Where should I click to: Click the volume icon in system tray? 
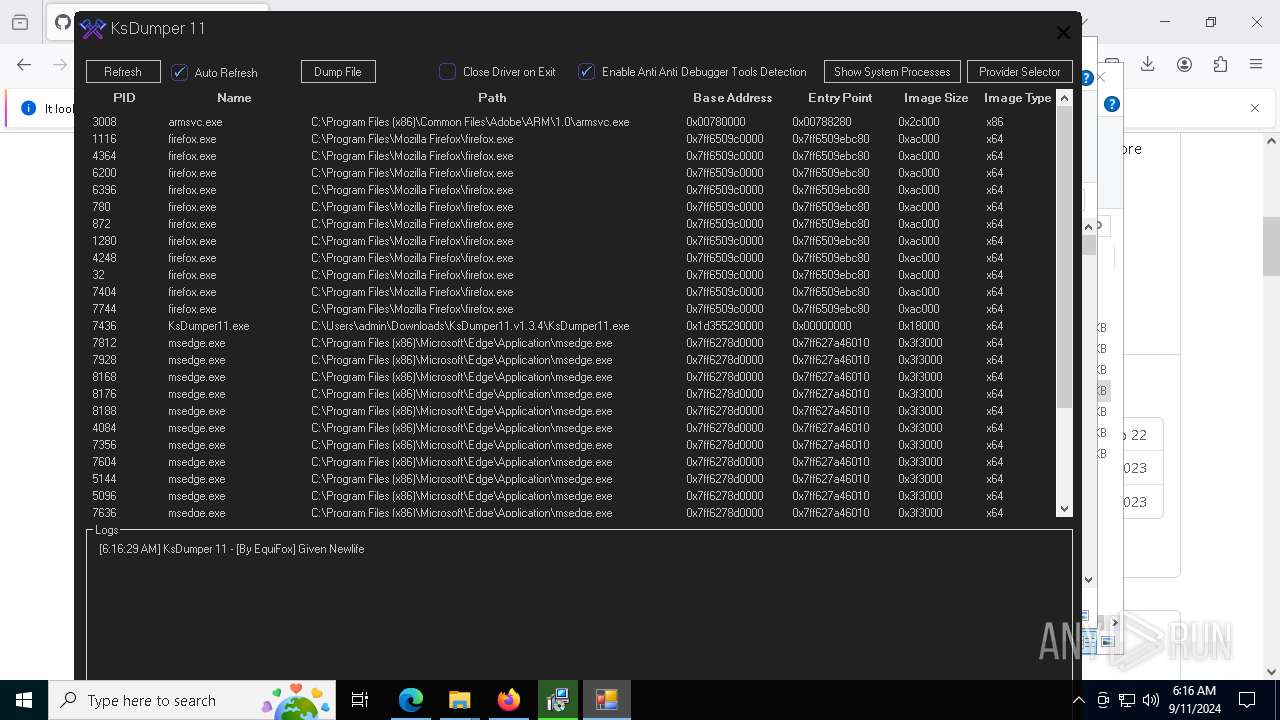click(1150, 700)
